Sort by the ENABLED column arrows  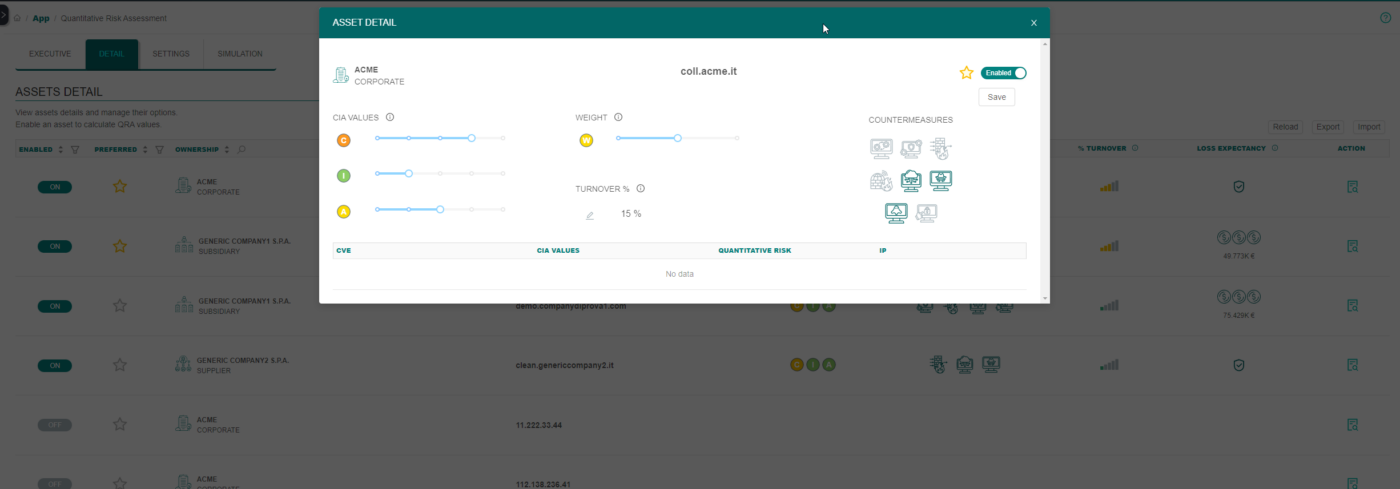62,149
